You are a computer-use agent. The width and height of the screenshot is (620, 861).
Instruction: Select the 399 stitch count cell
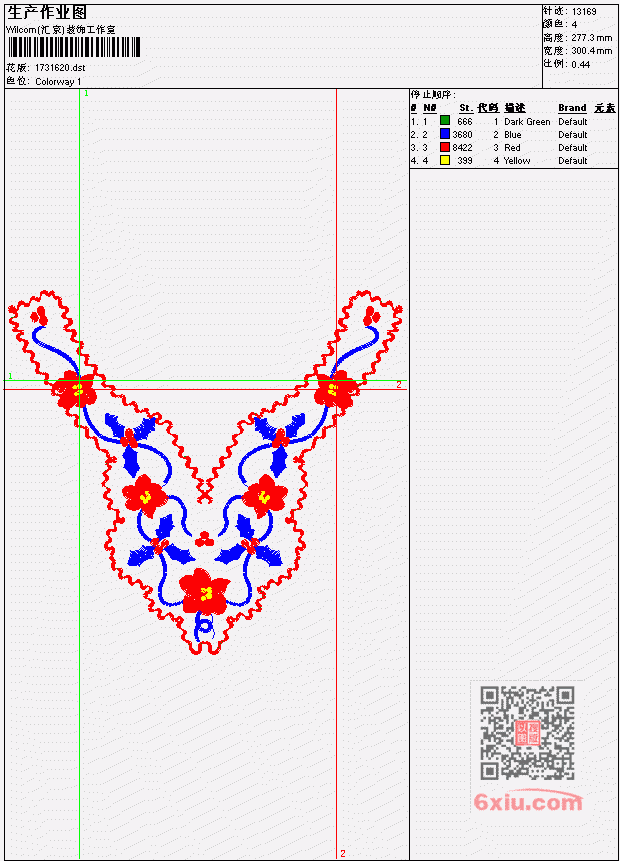click(x=465, y=161)
